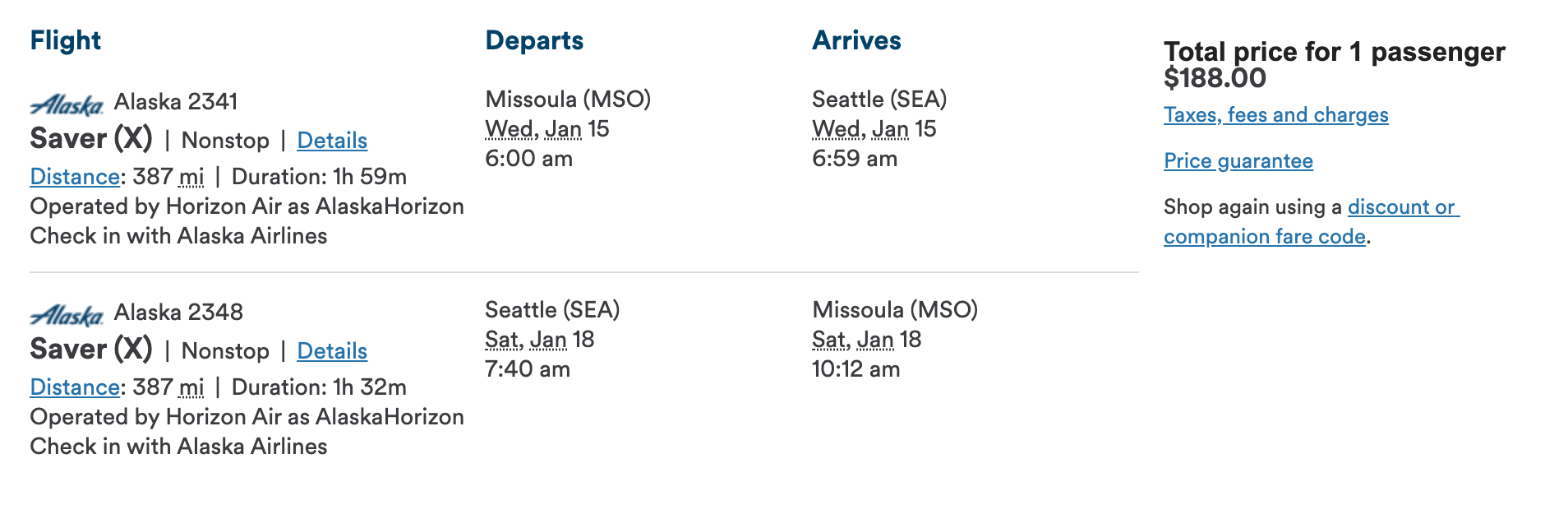Open the Taxes, fees and charges link
Viewport: 1568px width, 505px height.
click(x=1275, y=115)
